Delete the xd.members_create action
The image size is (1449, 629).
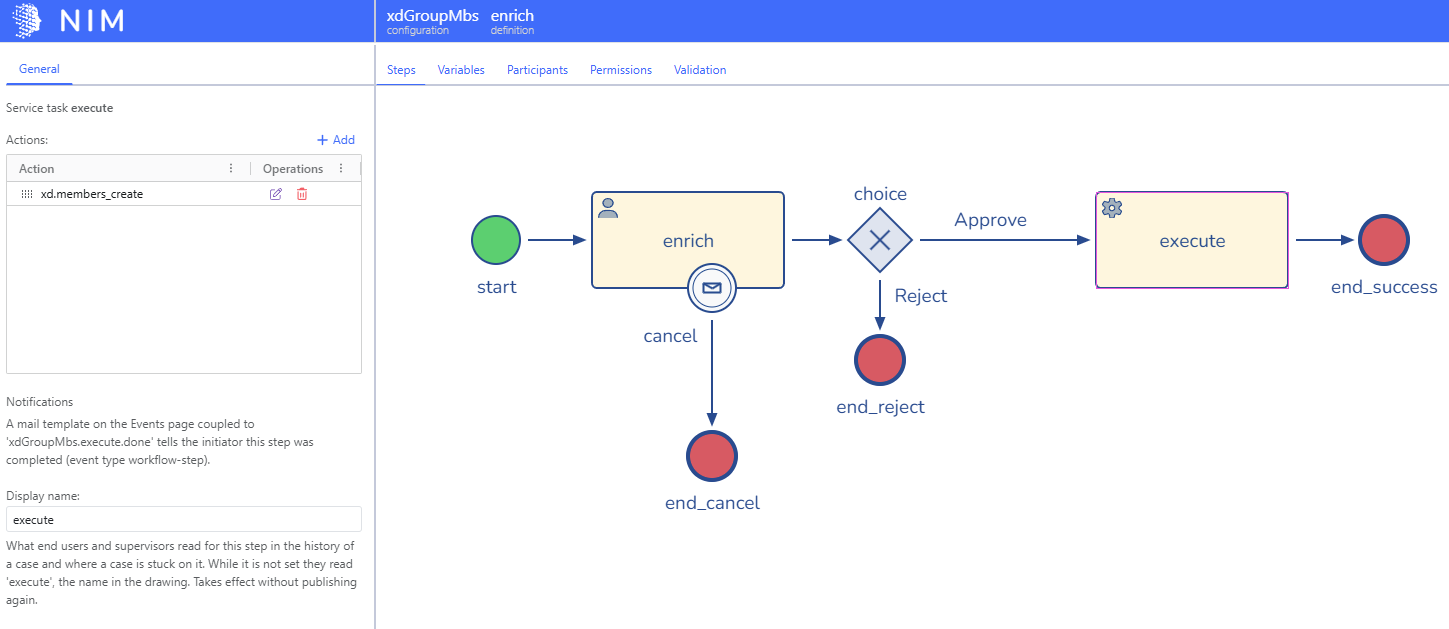pos(302,194)
